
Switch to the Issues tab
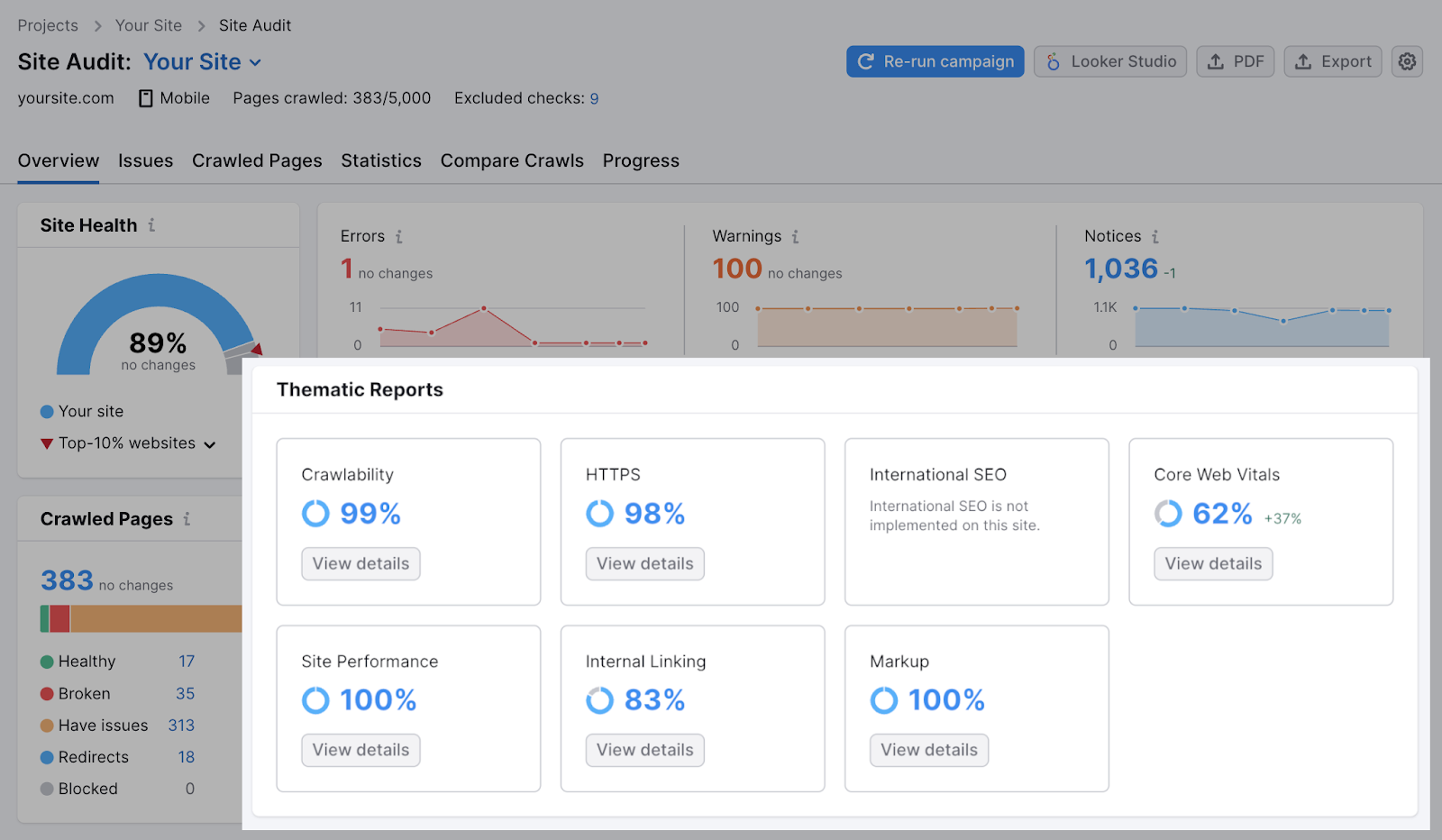[x=145, y=160]
